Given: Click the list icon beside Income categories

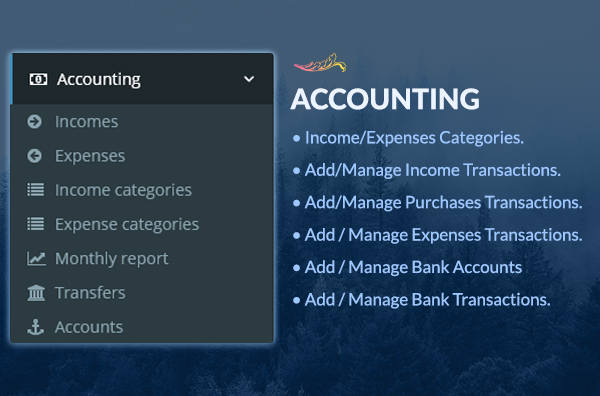Looking at the screenshot, I should click(x=35, y=190).
